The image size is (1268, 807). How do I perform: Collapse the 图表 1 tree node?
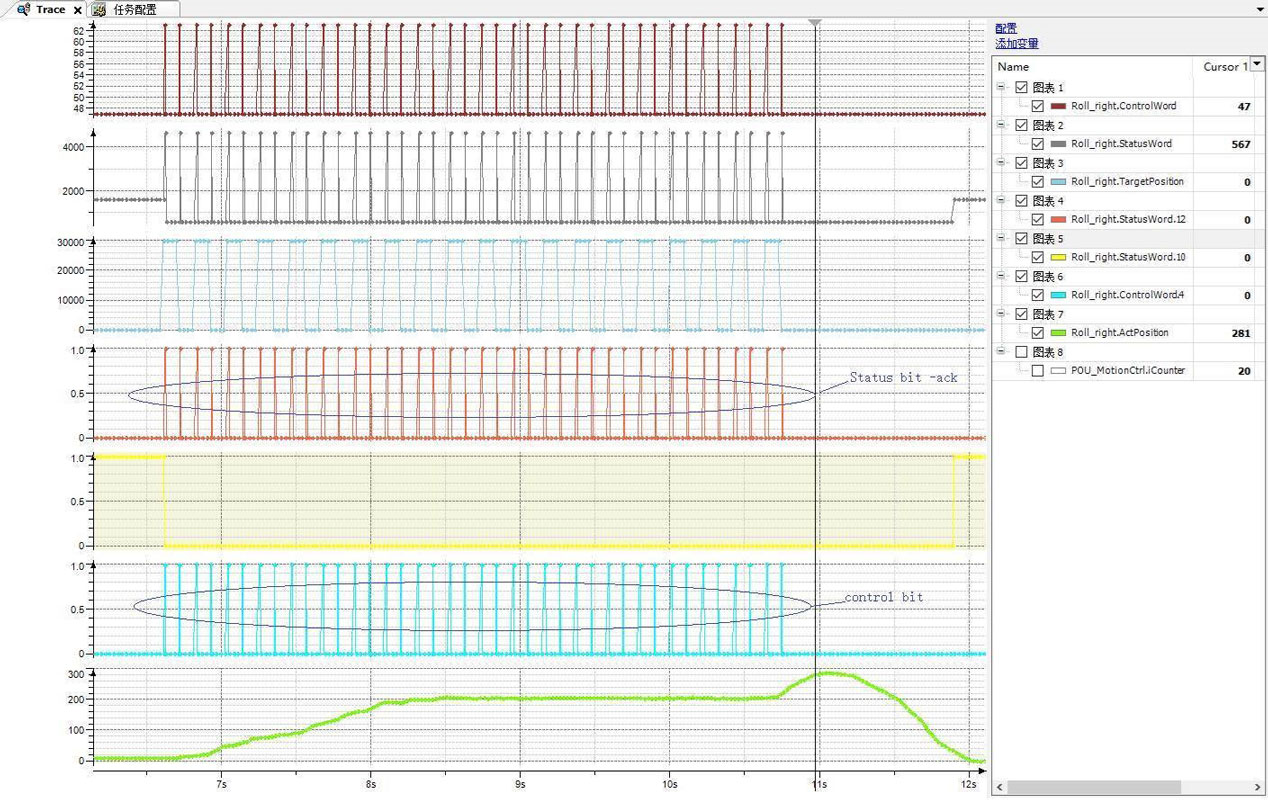click(x=1001, y=87)
